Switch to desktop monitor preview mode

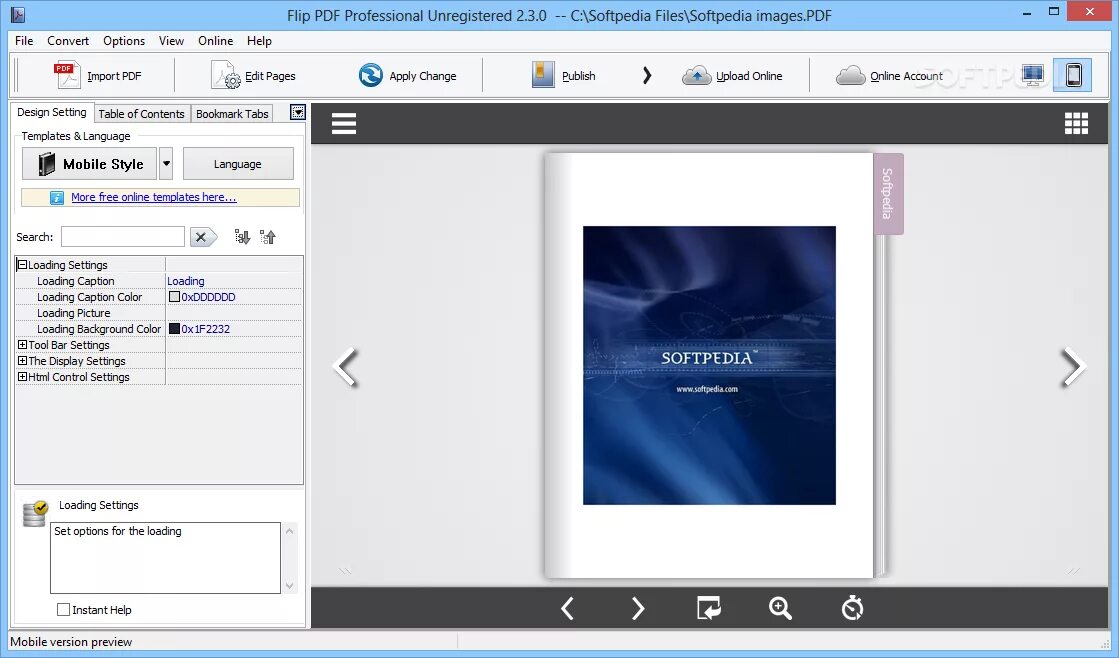coord(1032,75)
